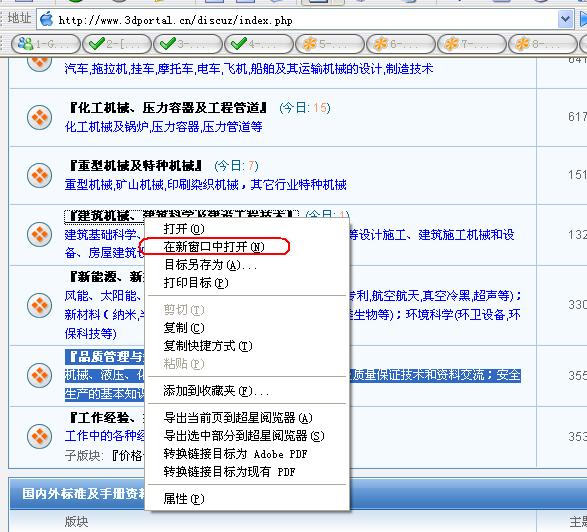Click forum icon beside 建筑机械 board
Image resolution: width=587 pixels, height=532 pixels.
(x=40, y=234)
